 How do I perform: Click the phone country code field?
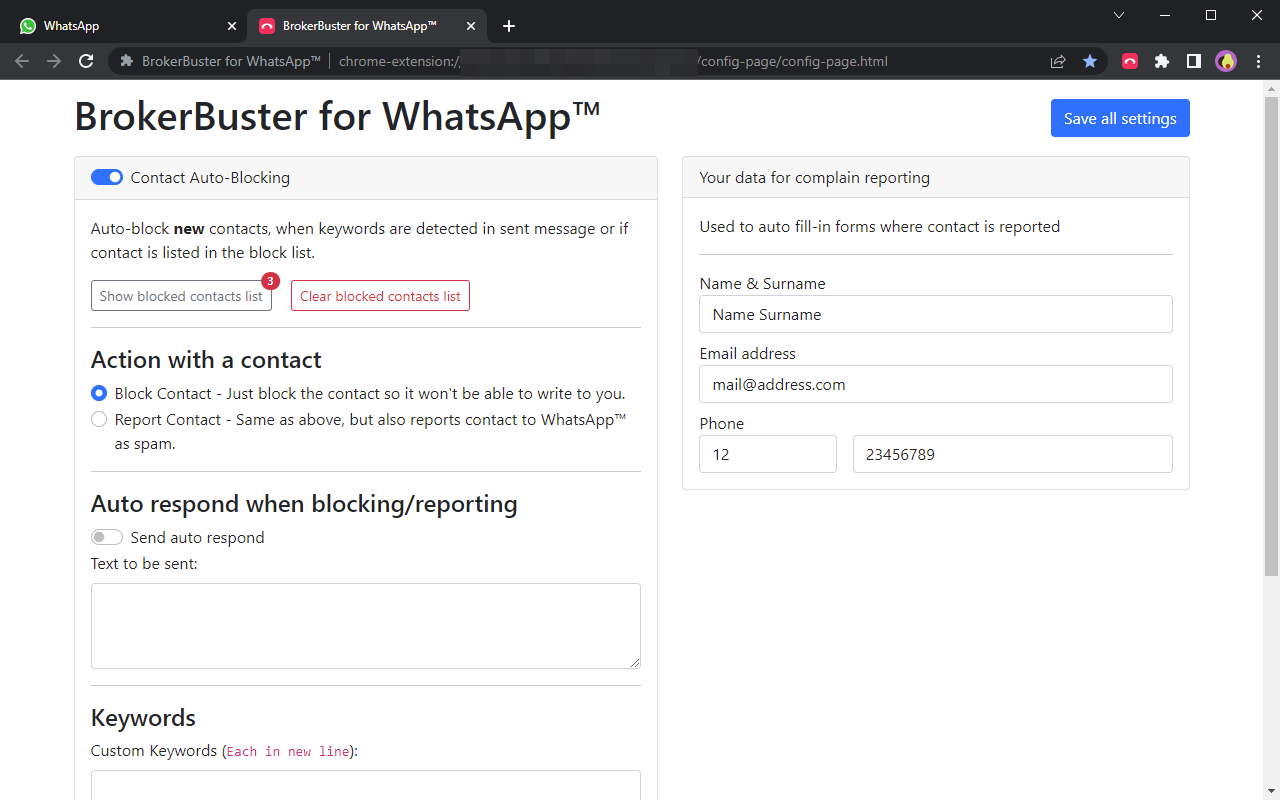(x=768, y=454)
